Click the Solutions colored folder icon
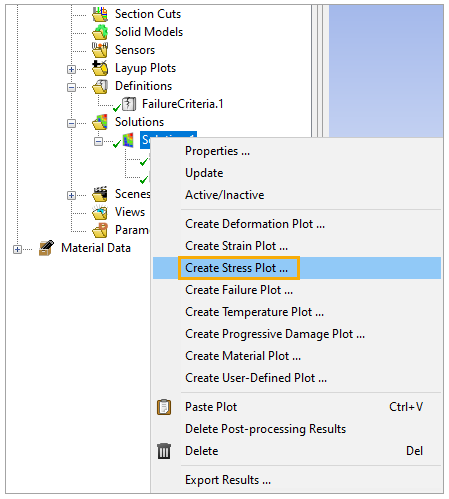This screenshot has width=449, height=499. (100, 122)
